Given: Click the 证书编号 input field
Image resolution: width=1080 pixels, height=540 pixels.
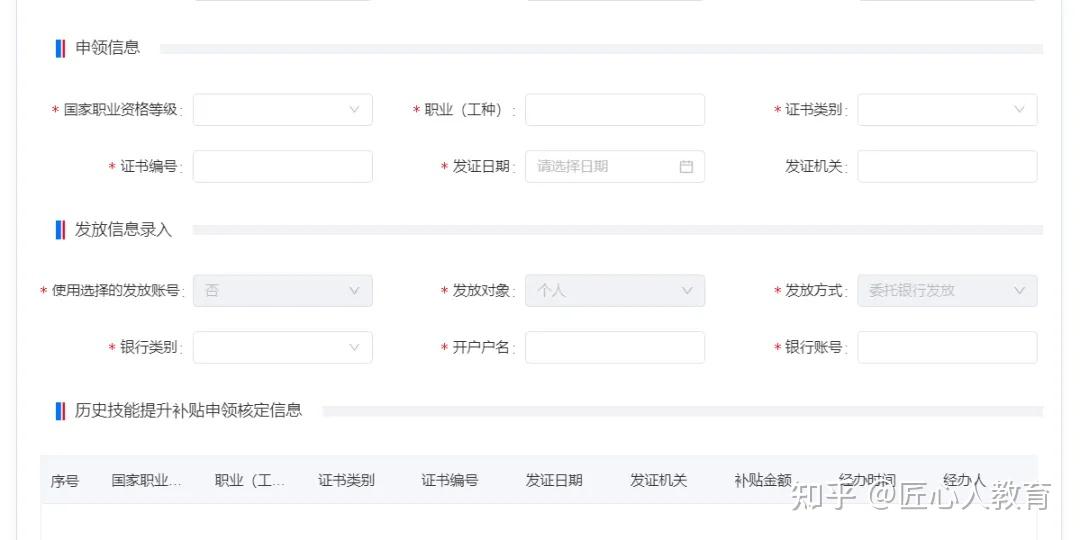Looking at the screenshot, I should point(282,167).
